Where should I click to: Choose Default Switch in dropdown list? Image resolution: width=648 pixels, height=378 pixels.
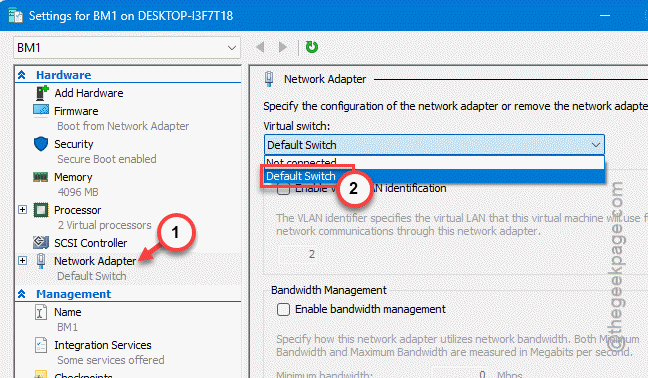(x=434, y=176)
